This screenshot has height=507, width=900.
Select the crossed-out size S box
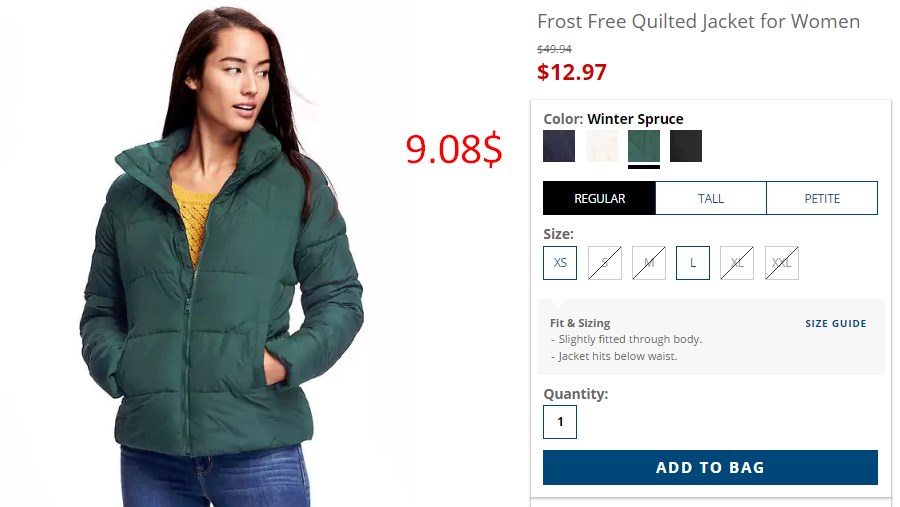coord(604,263)
